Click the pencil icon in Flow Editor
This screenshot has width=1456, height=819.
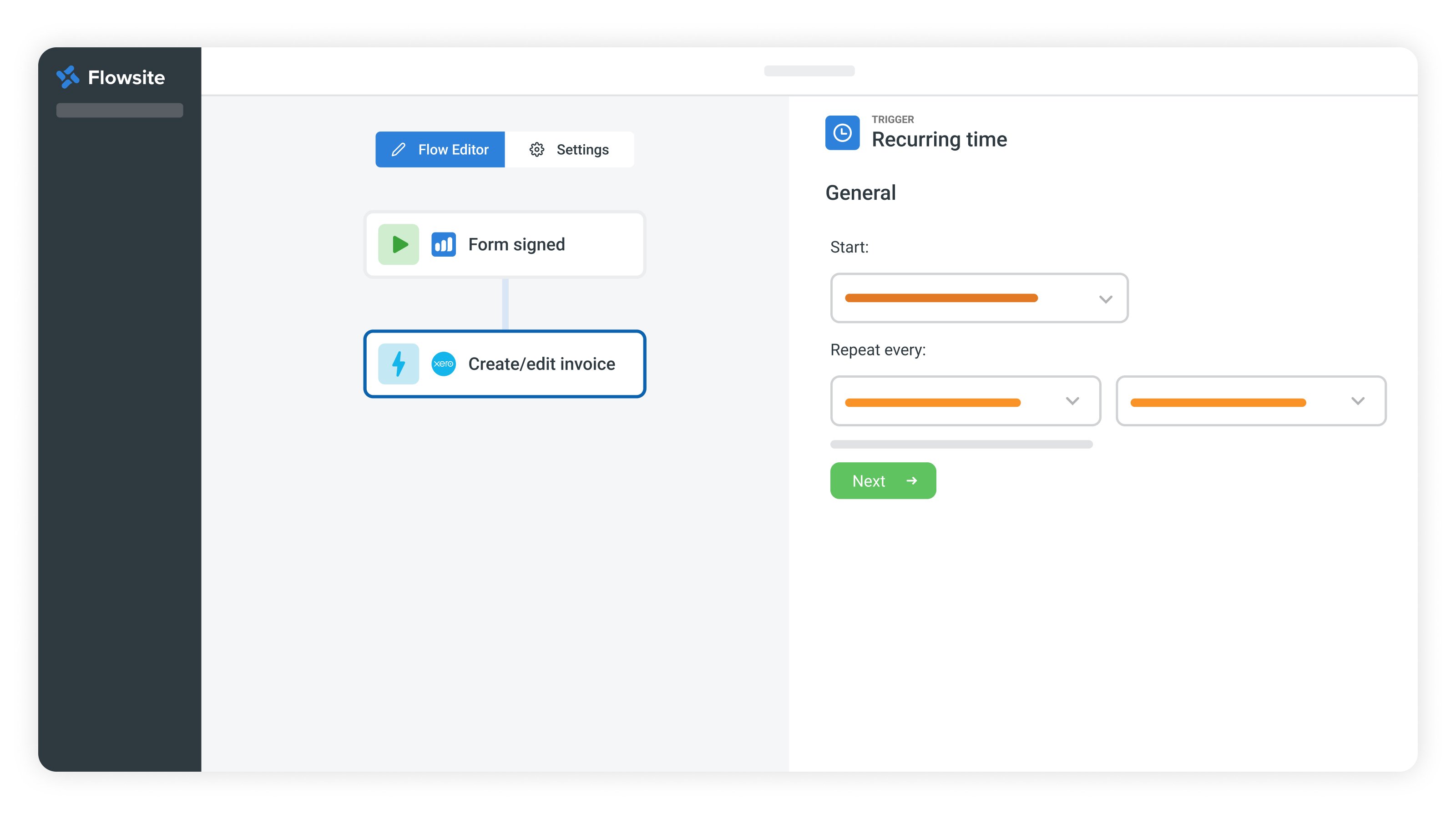coord(399,150)
